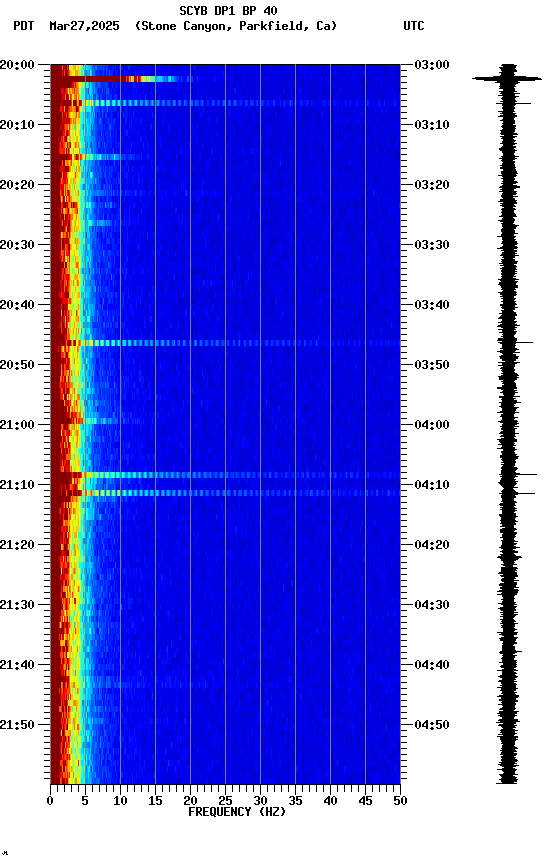Viewport: 552px width, 864px height.
Task: Click the '40' frequency axis tick label
Action: tap(330, 801)
